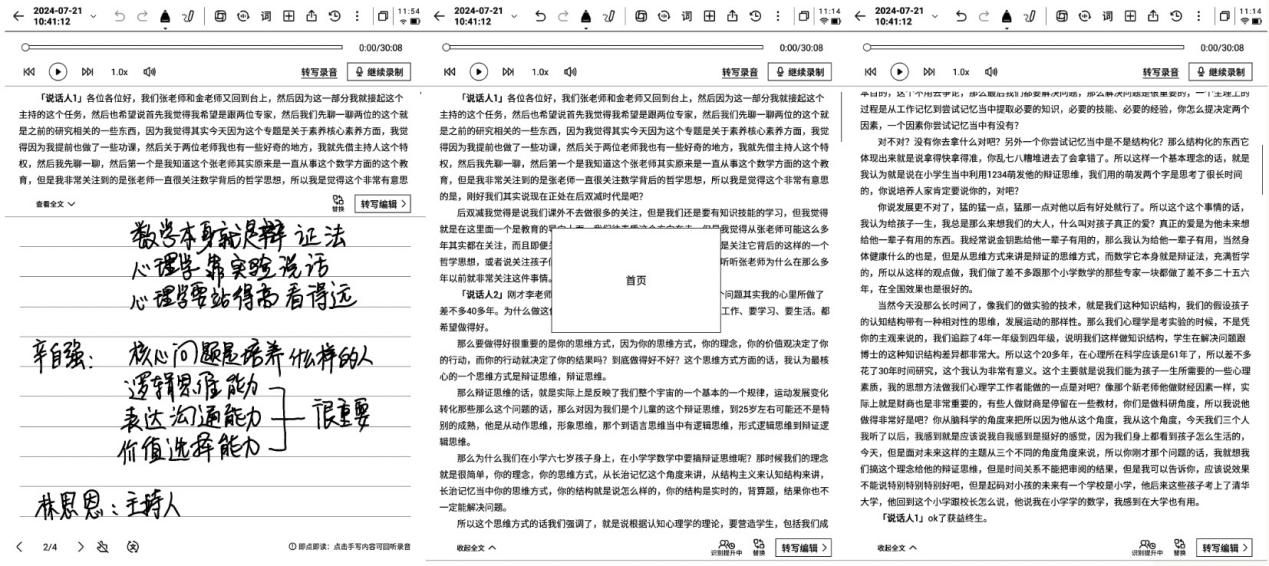The image size is (1269, 566).
Task: Tap 识别提升中 icon in middle panel
Action: click(x=727, y=546)
